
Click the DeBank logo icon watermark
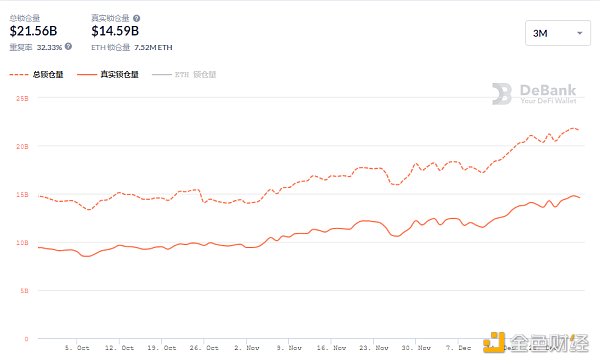[x=502, y=94]
